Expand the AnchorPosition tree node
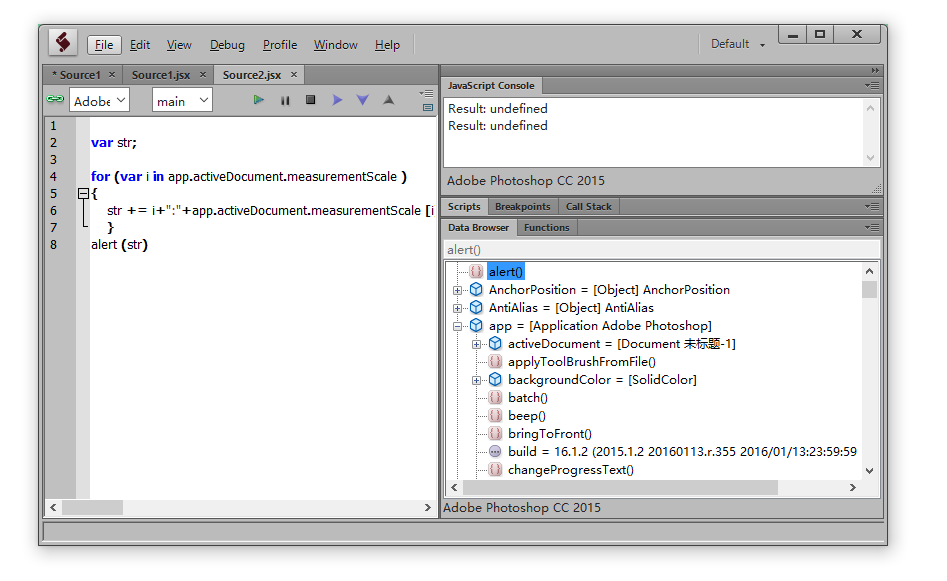Screen dimensions: 947x581 [x=457, y=290]
